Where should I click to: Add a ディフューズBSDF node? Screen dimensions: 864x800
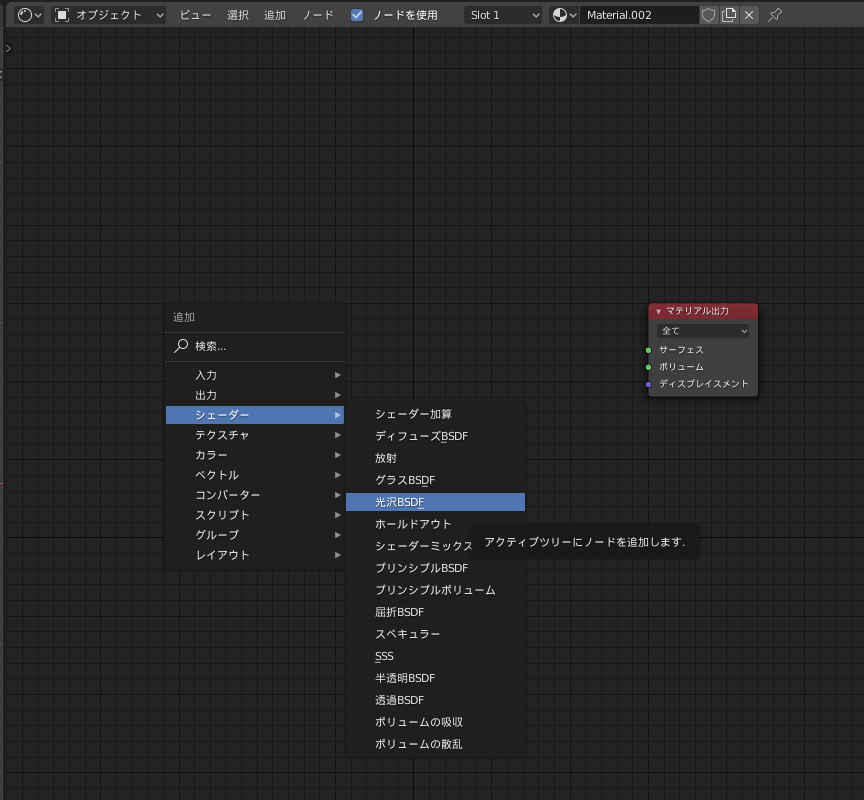435,436
